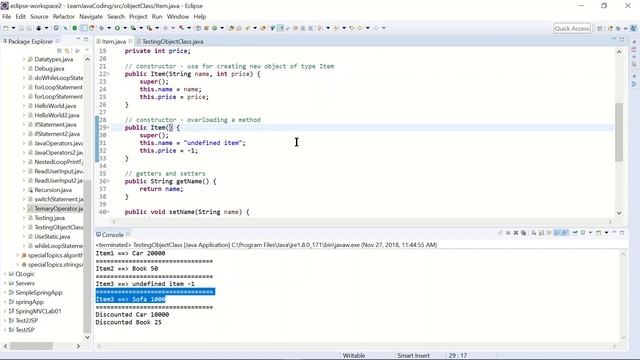This screenshot has width=640, height=360.
Task: Open the Open Console dropdown arrow
Action: coord(607,233)
